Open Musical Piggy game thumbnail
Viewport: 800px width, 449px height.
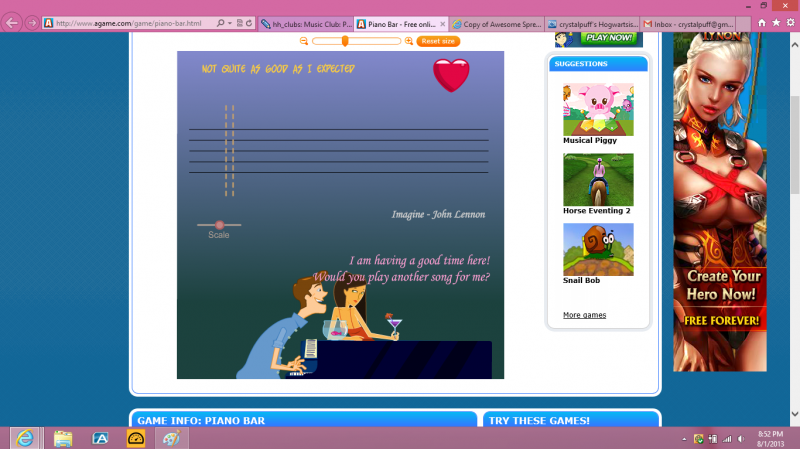point(598,110)
